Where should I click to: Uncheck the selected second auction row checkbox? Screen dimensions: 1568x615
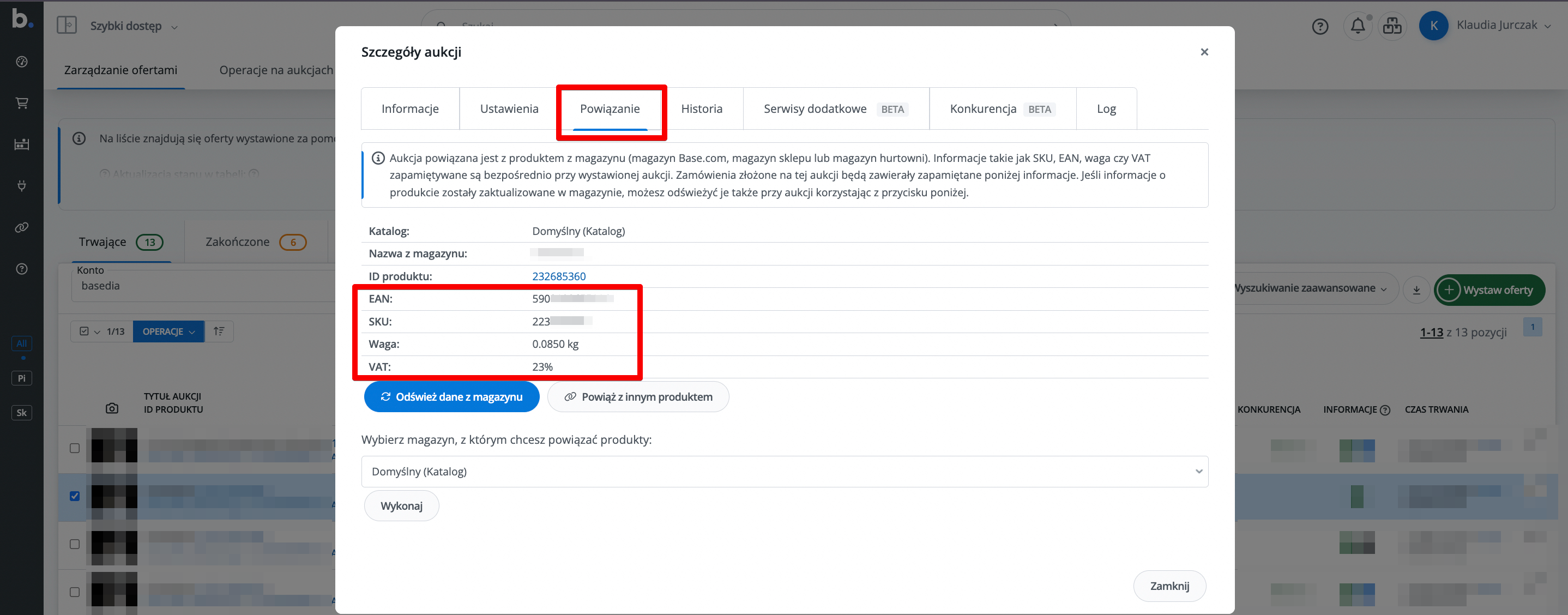(75, 496)
